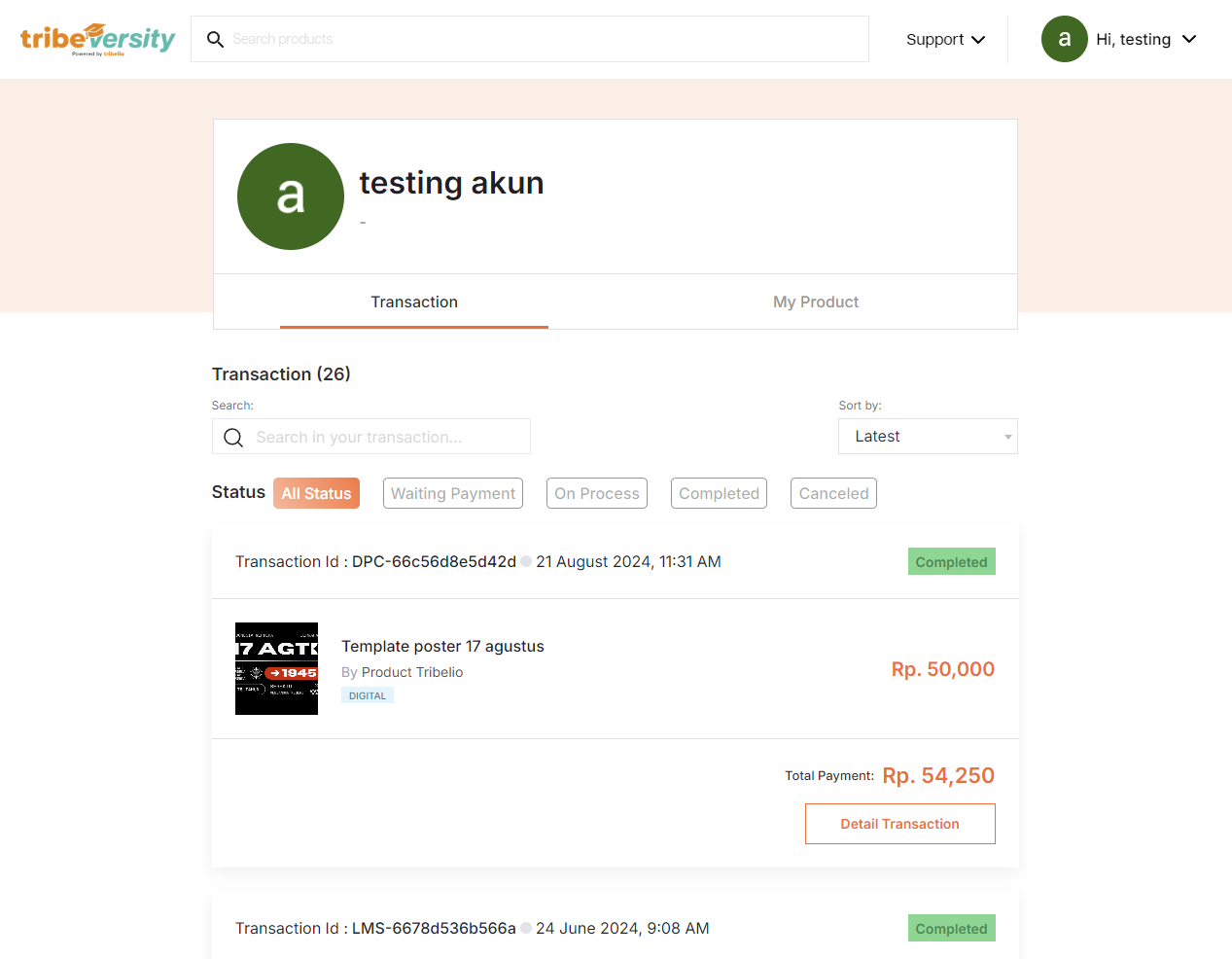Click the search magnifier icon in header

click(215, 39)
